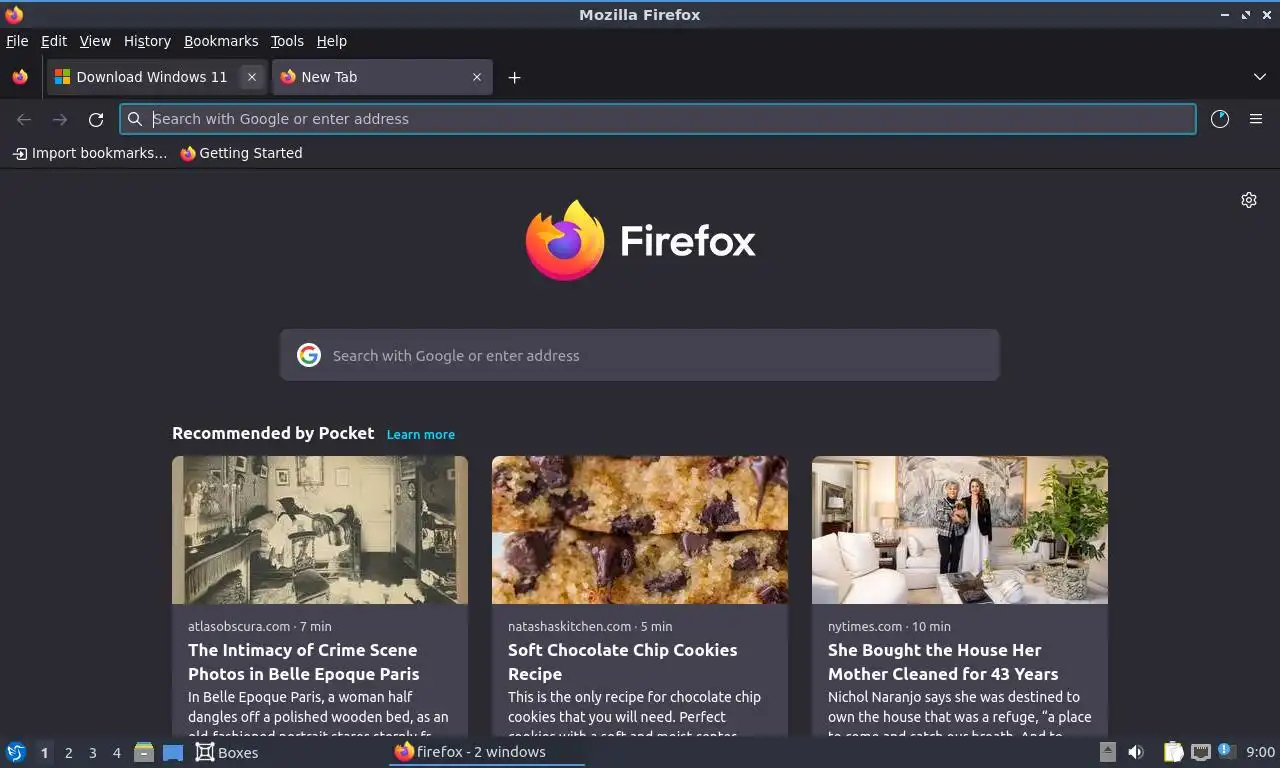The height and width of the screenshot is (768, 1280).
Task: Switch to workspace 1
Action: pos(44,752)
